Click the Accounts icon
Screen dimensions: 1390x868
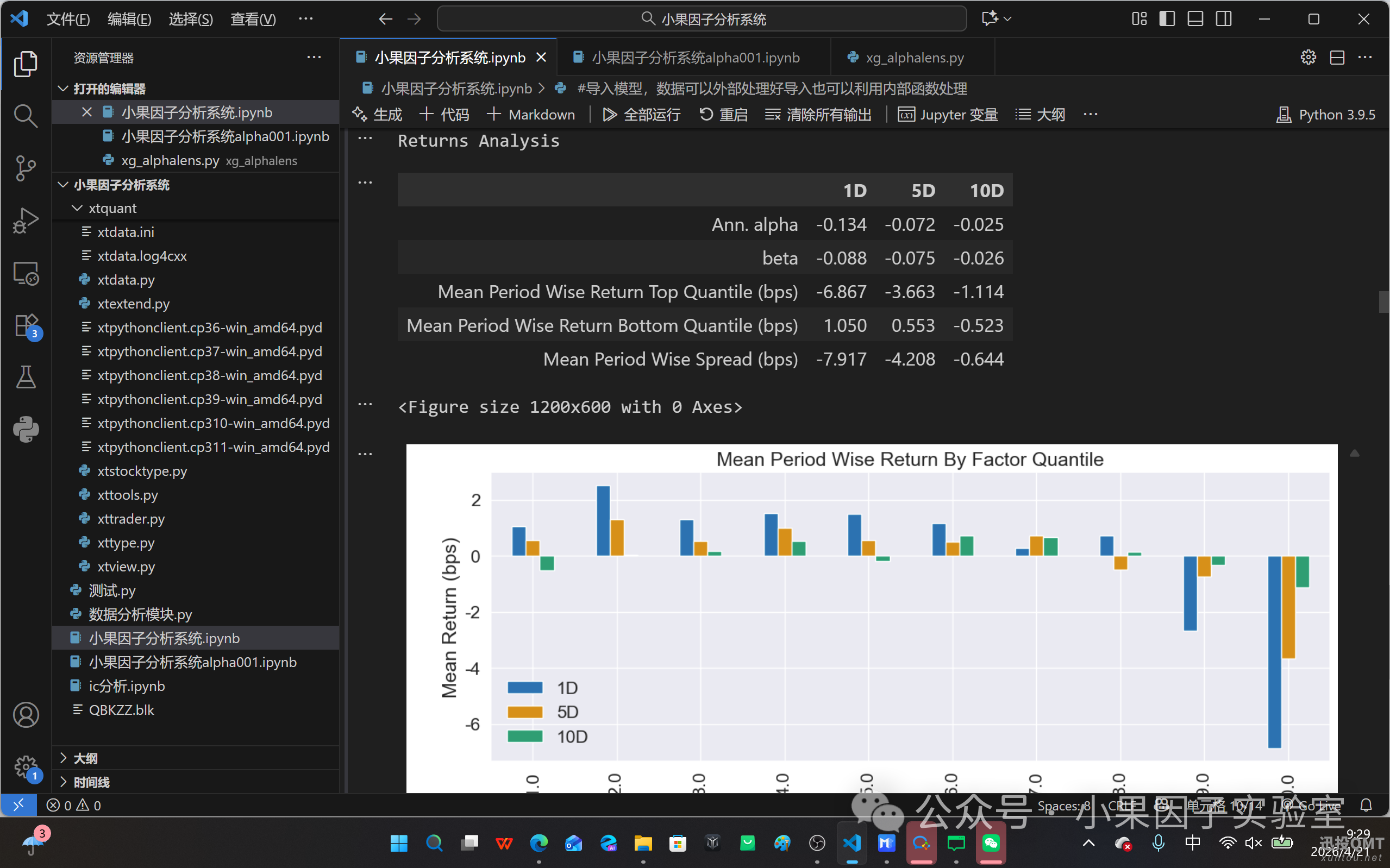(25, 715)
